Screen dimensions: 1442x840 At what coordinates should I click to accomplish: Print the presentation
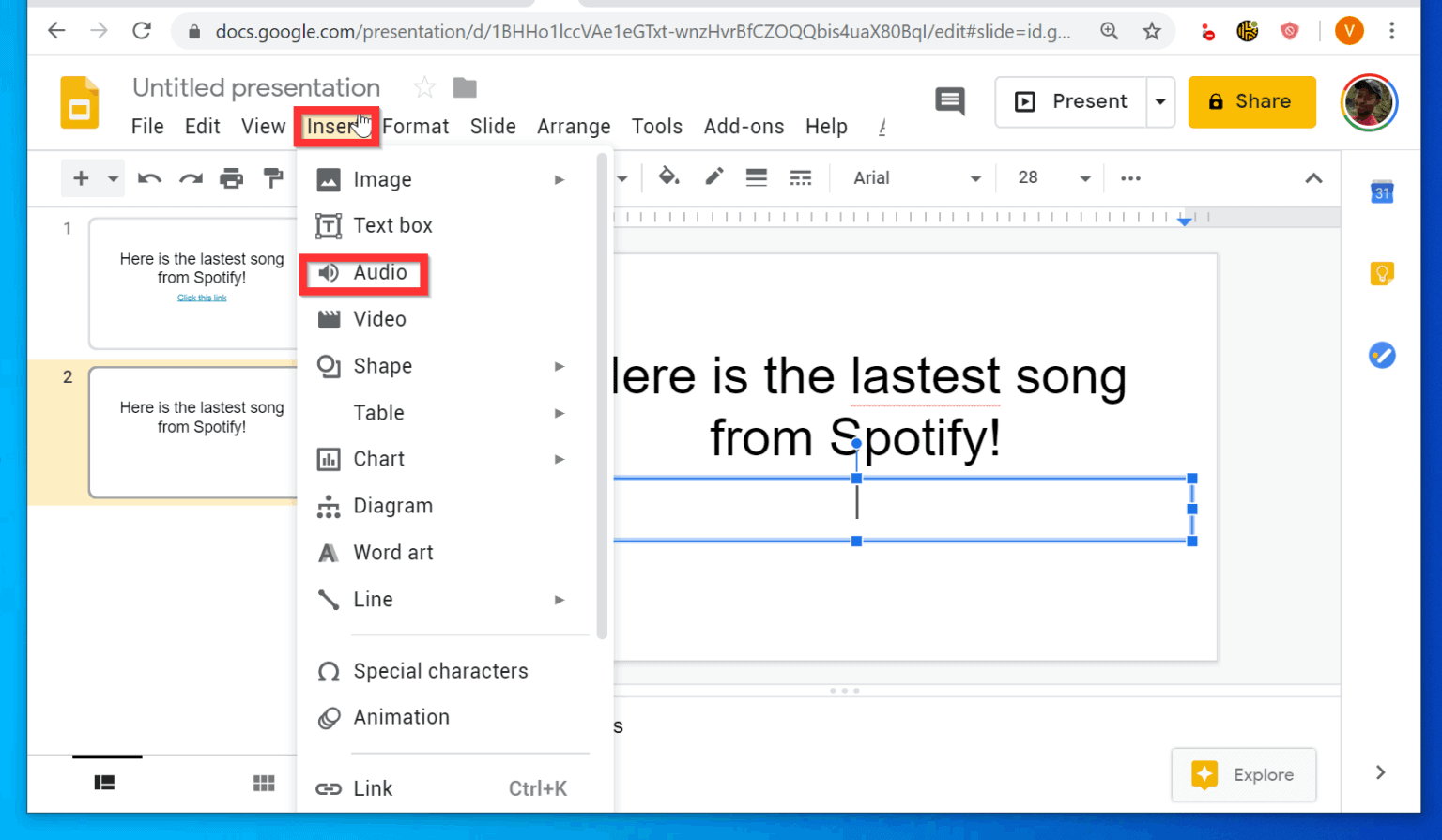click(x=232, y=178)
